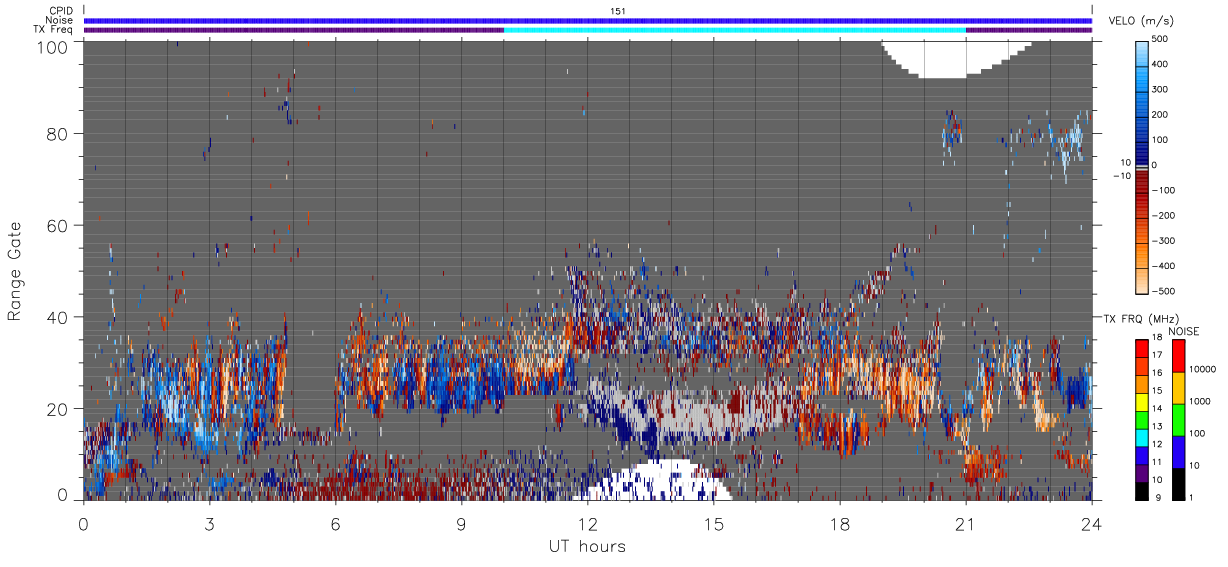Image resolution: width=1228 pixels, height=567 pixels.
Task: Click the red 17–18 MHz TX frequency swatch
Action: pyautogui.click(x=1141, y=346)
